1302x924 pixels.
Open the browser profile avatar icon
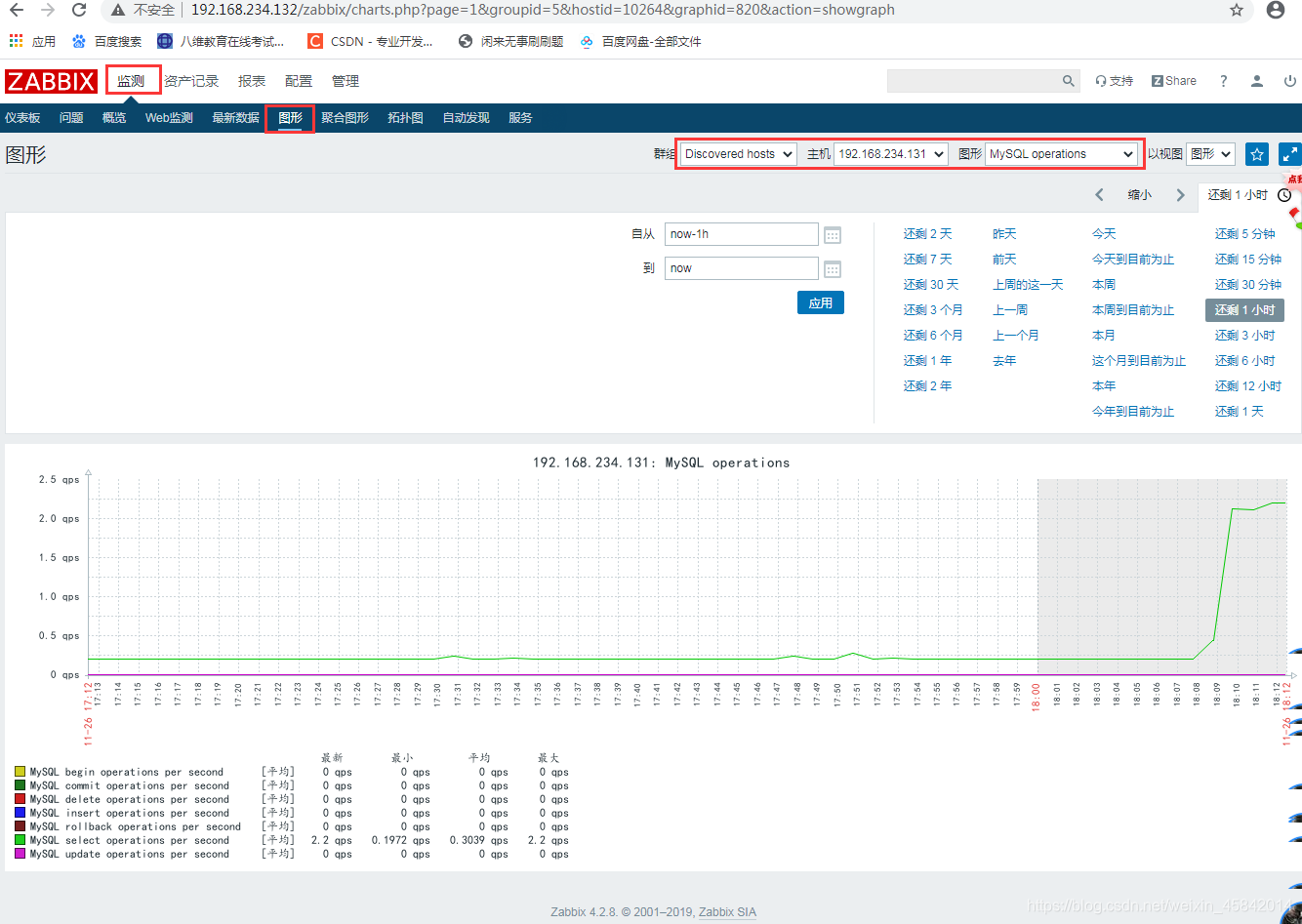click(1275, 11)
